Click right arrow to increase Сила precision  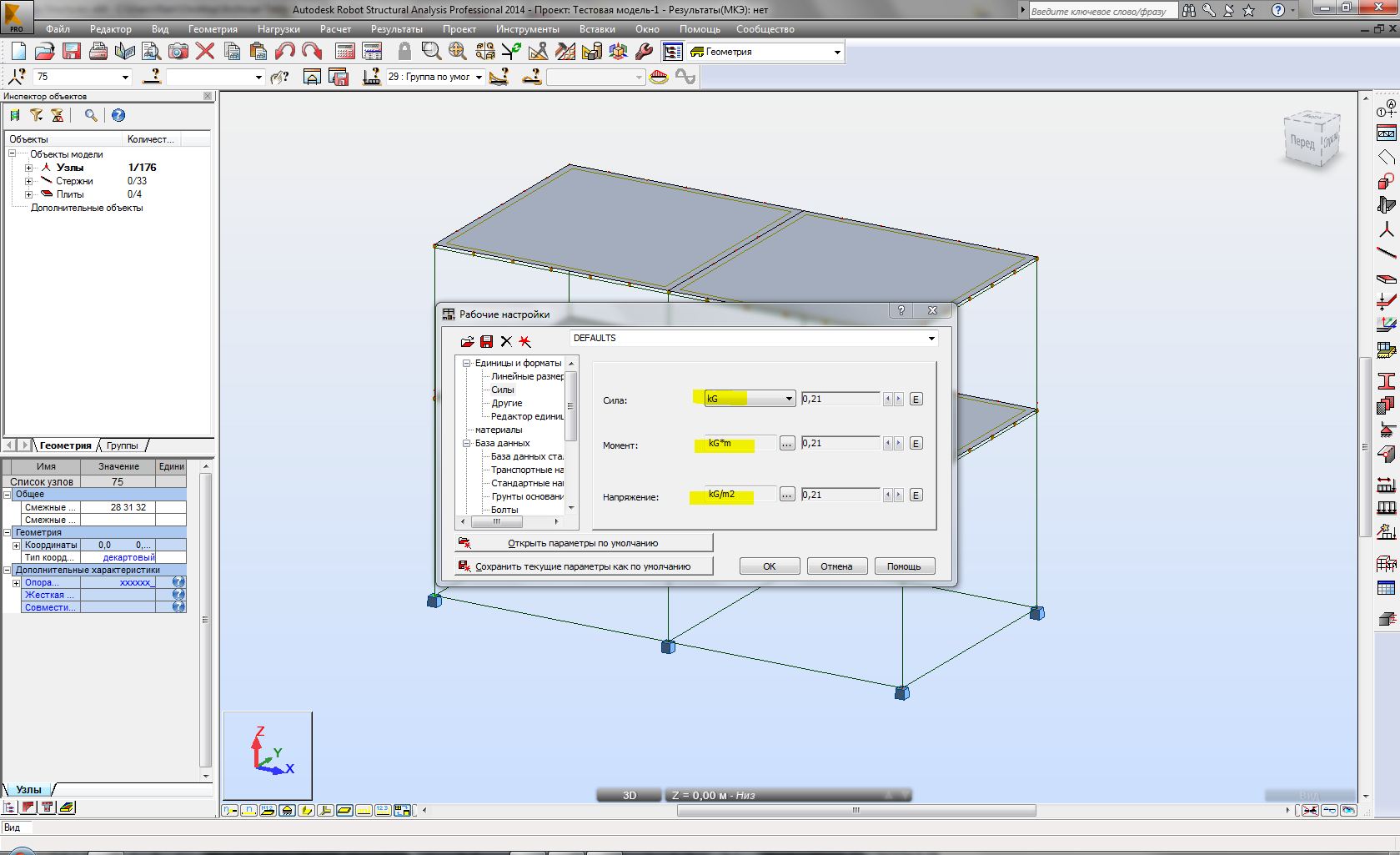[898, 400]
